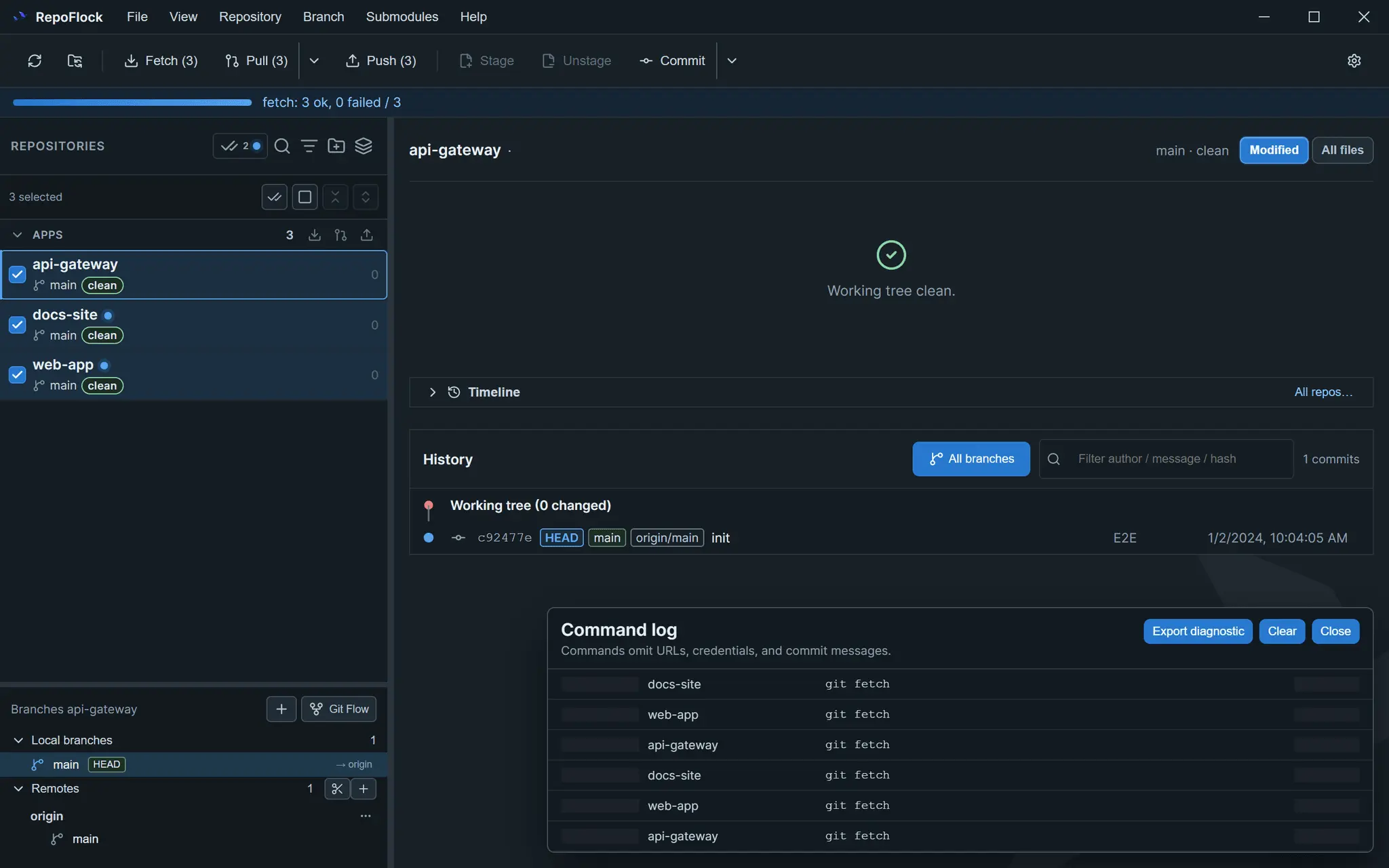This screenshot has width=1389, height=868.
Task: Click the layers stack icon in Repositories
Action: [x=364, y=146]
